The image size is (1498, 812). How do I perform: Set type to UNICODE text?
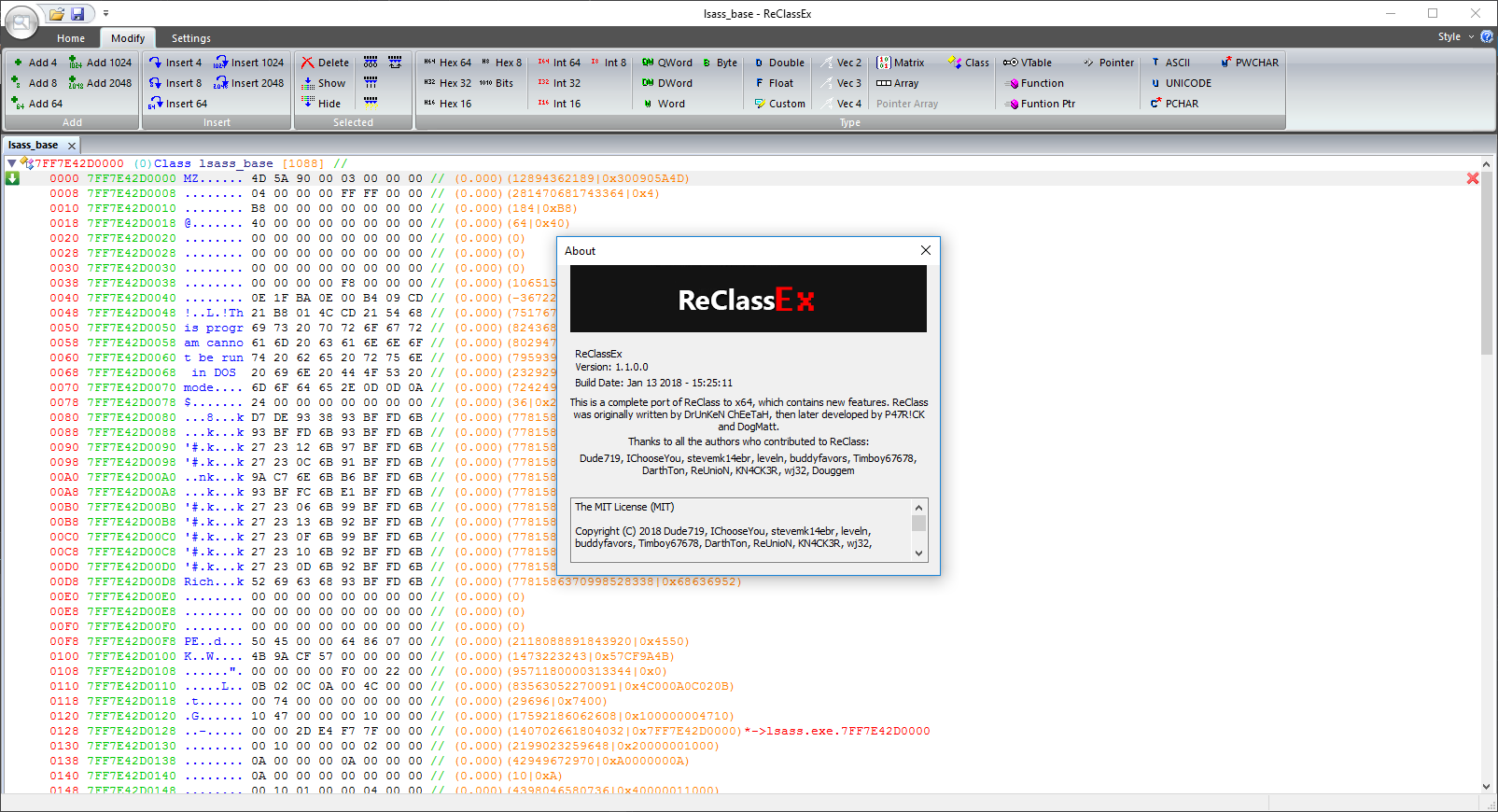(x=1181, y=83)
